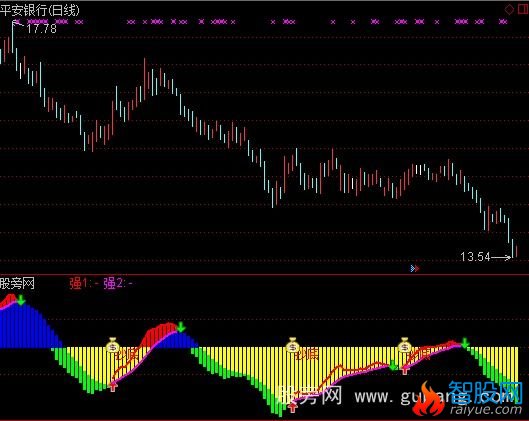Click the diamond icon in top-right corner
This screenshot has height=421, width=529.
[509, 9]
